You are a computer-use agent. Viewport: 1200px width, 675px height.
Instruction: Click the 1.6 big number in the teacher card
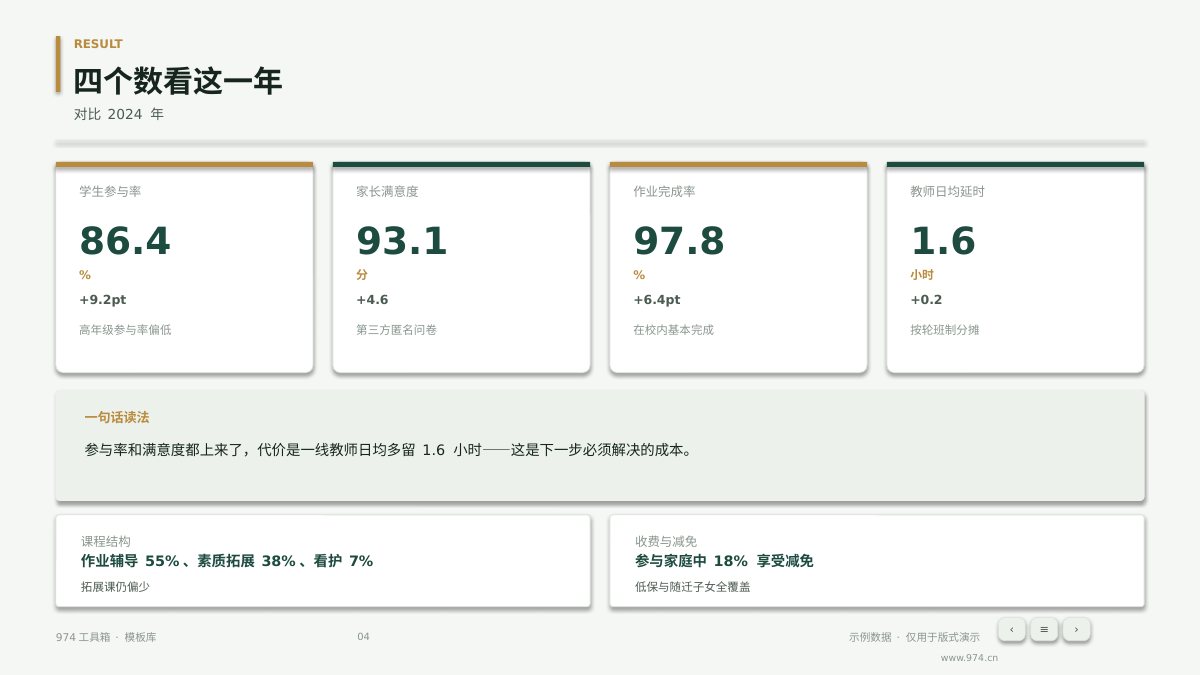coord(942,241)
